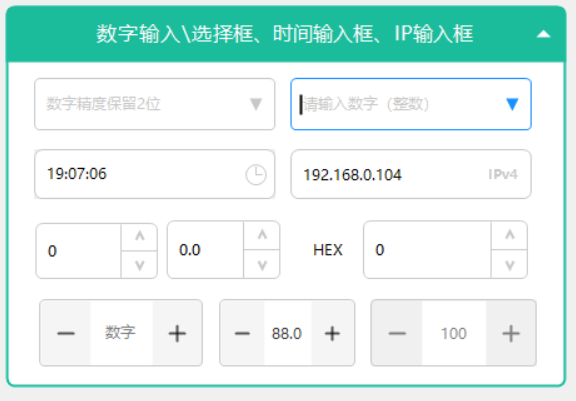Click the HEX spinbox value field

(x=428, y=250)
